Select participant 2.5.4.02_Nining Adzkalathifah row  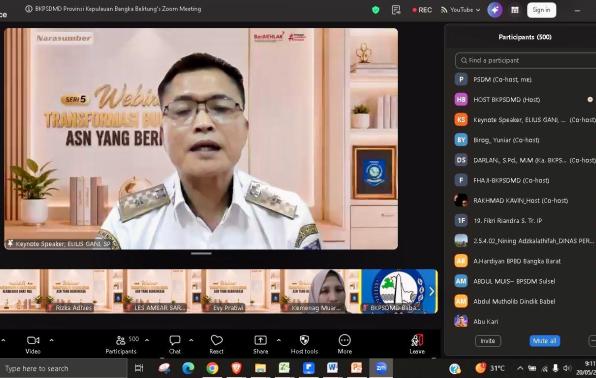[525, 241]
